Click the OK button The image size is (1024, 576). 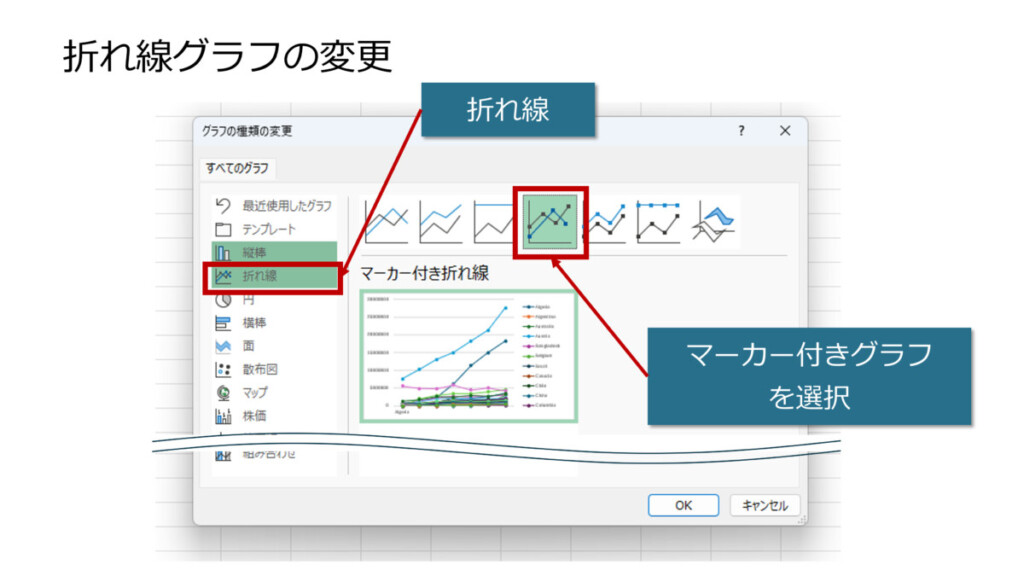(683, 505)
